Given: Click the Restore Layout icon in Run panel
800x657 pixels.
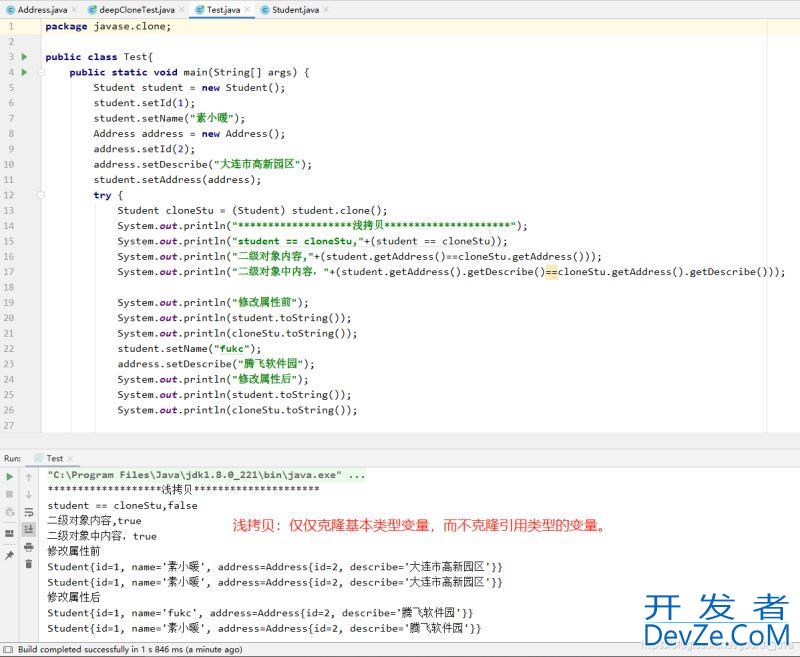Looking at the screenshot, I should coord(9,534).
